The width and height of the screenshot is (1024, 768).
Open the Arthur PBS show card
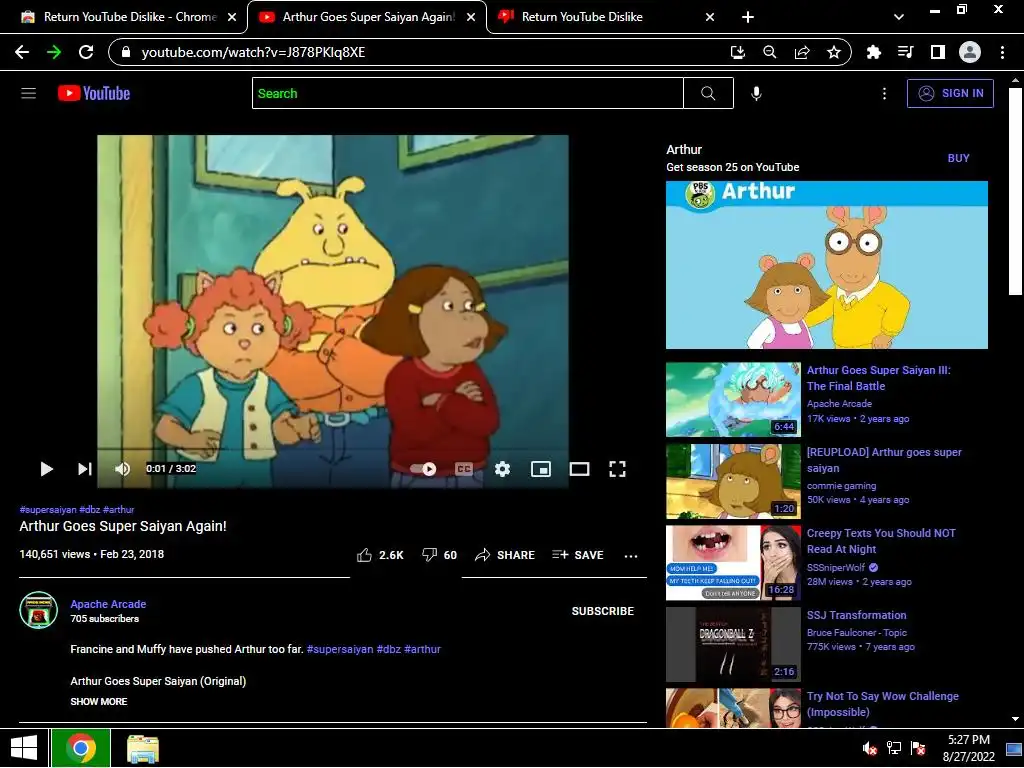click(x=827, y=265)
